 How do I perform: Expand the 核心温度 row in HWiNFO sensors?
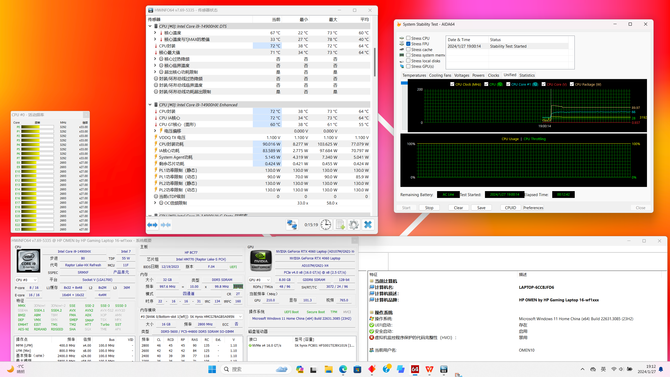point(155,32)
